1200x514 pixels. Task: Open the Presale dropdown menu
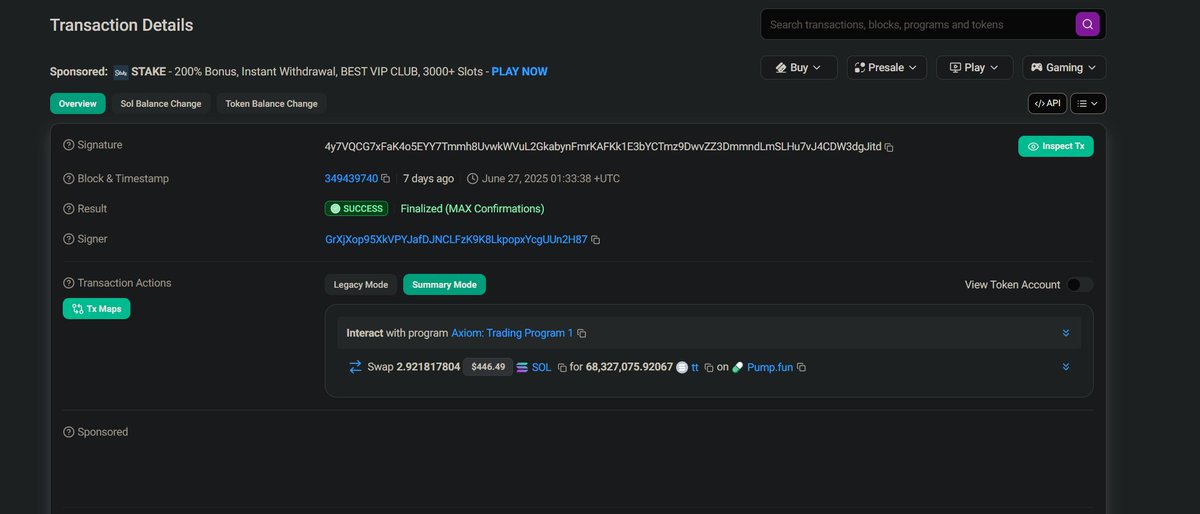coord(887,67)
